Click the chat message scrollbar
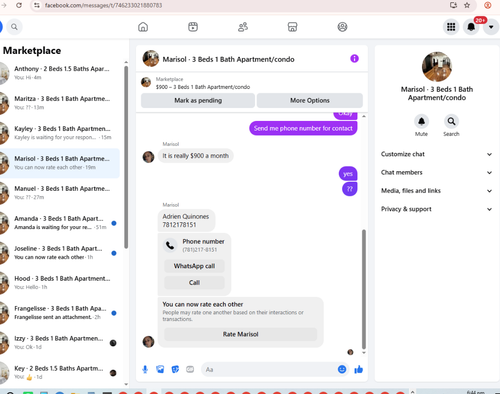Screen dimensions: 500x394 [364, 289]
